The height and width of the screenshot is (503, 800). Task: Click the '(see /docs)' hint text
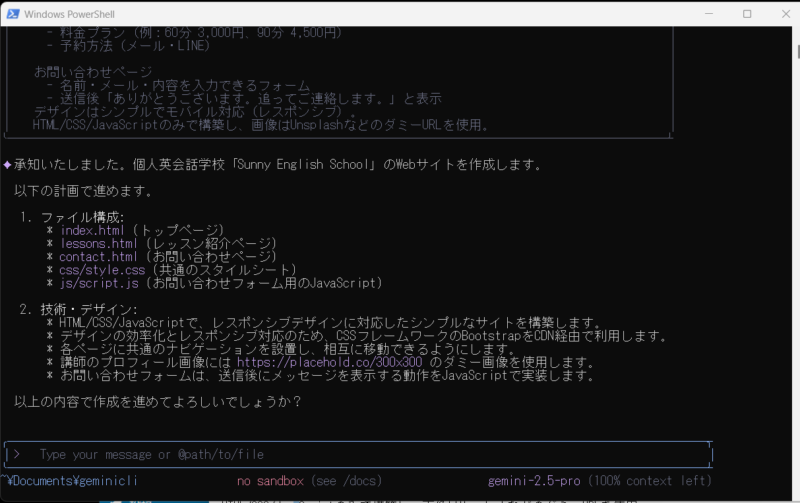(346, 481)
